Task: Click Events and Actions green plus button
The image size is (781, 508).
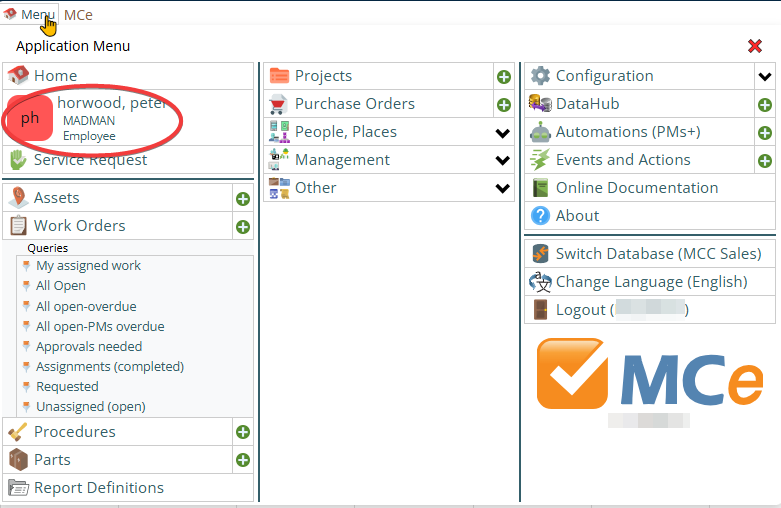Action: 765,161
